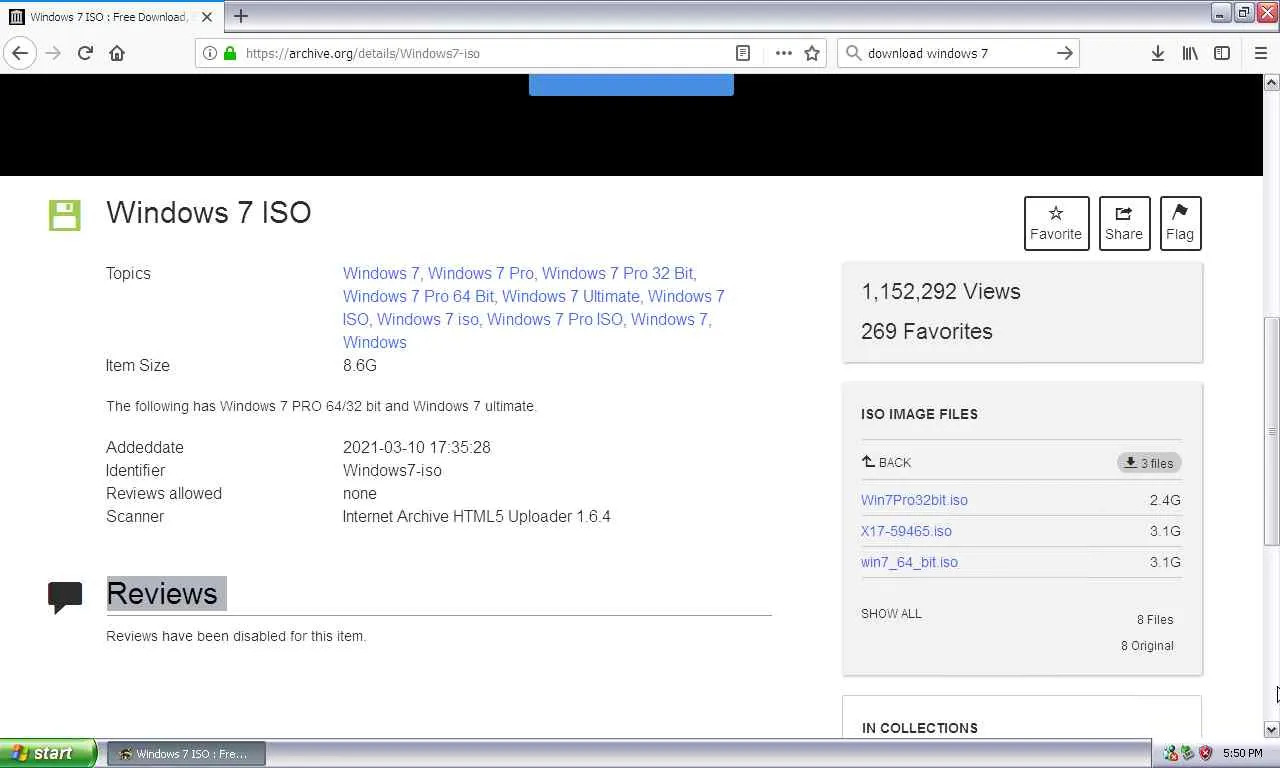Click SHOW ALL files

(x=891, y=614)
